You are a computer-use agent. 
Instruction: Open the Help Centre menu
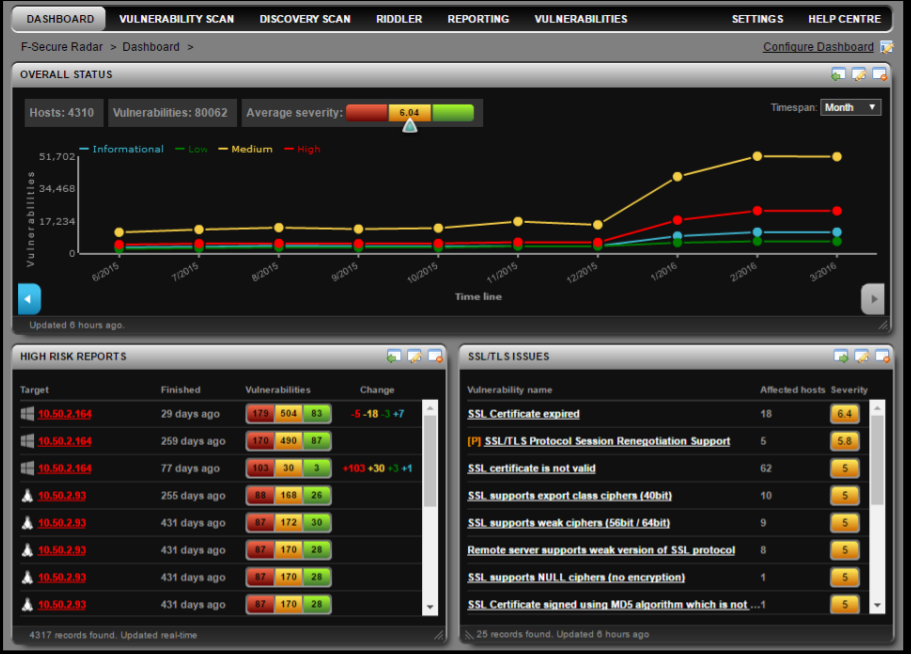tap(845, 19)
